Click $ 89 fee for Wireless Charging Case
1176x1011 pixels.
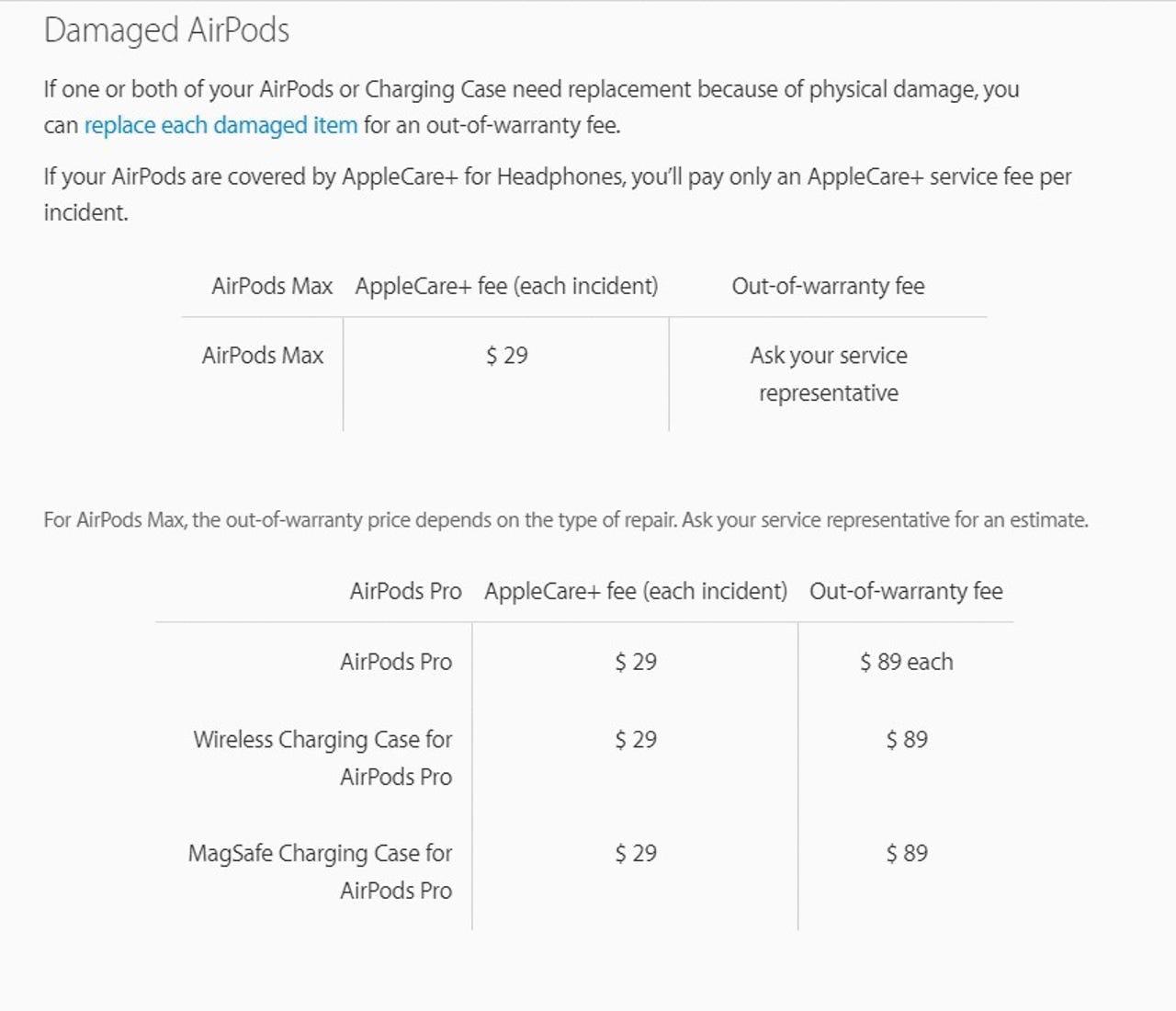[x=906, y=740]
